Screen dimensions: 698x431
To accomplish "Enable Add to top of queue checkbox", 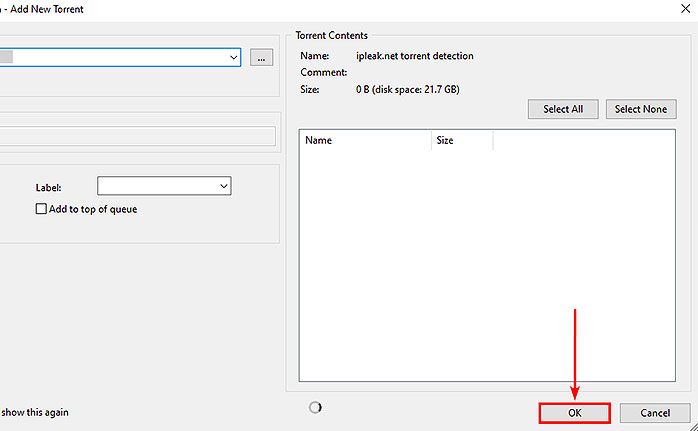I will (41, 209).
